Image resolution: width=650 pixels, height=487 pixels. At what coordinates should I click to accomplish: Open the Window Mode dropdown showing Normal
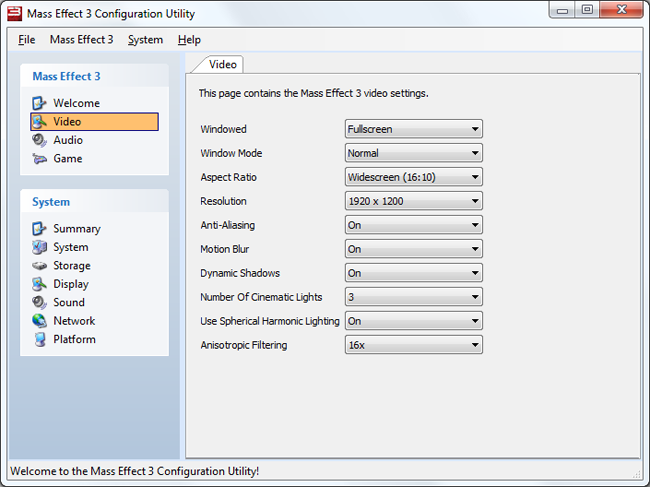(413, 153)
